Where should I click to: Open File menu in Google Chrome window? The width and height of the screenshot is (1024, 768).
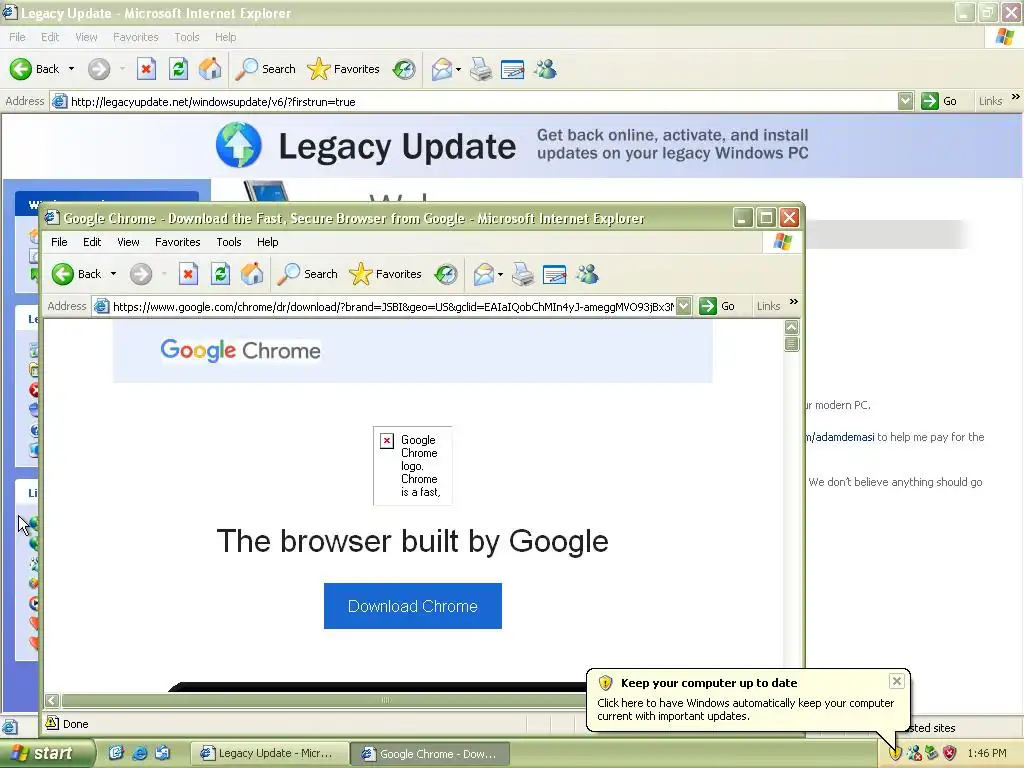(59, 242)
